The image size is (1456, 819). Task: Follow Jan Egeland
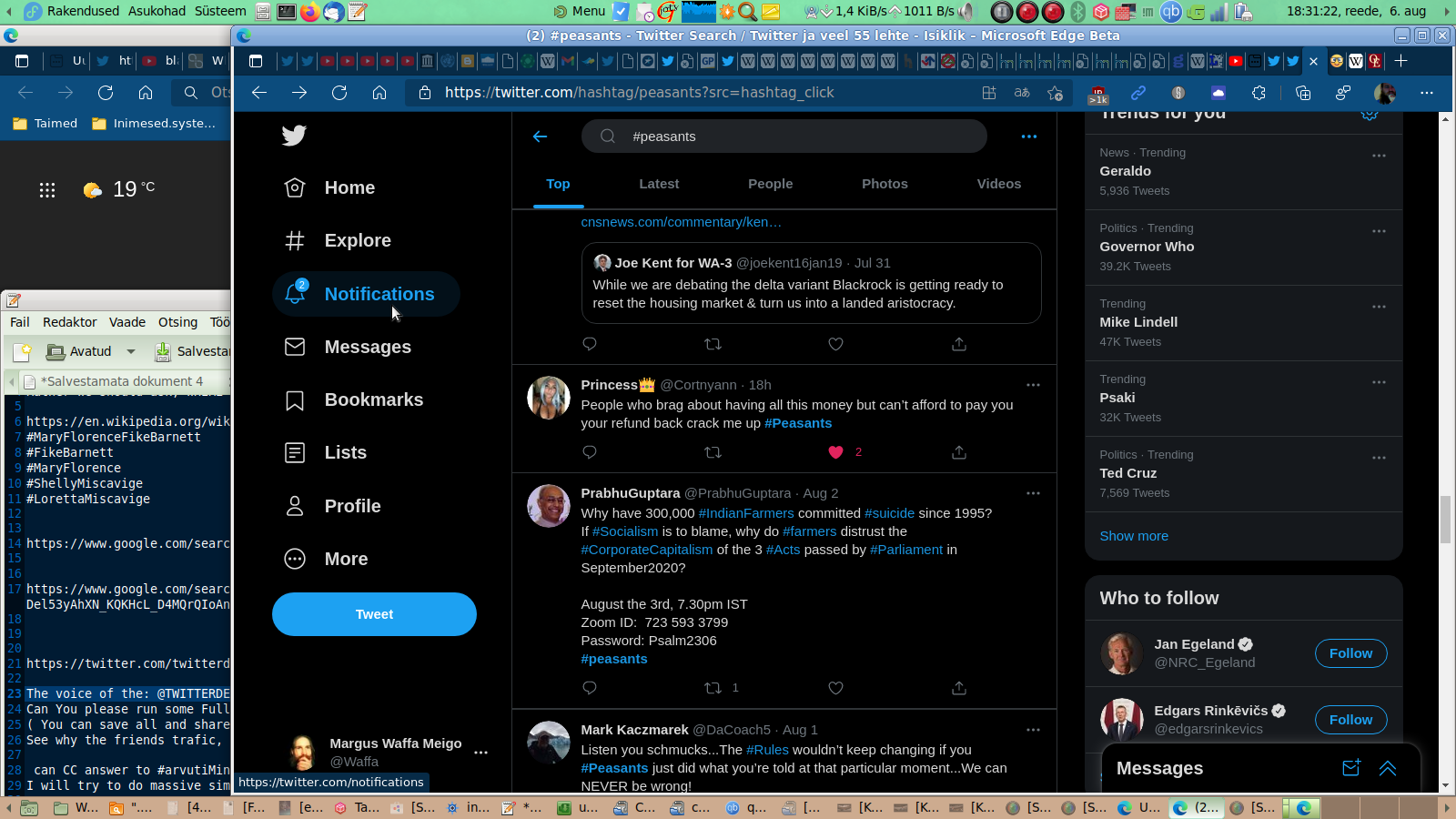pos(1350,653)
